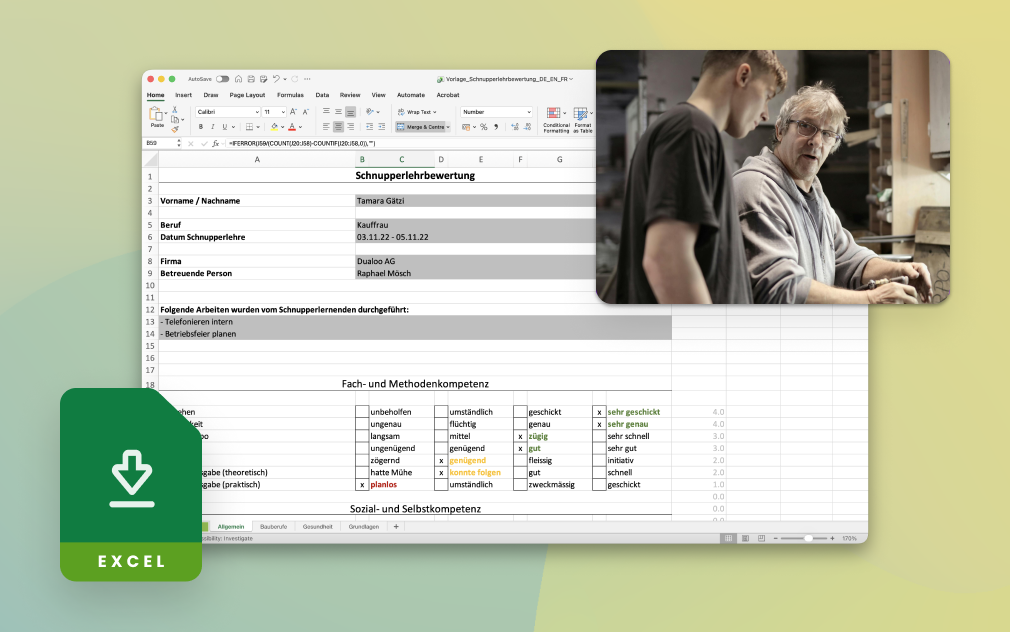The image size is (1010, 632).
Task: Align text right
Action: click(x=350, y=127)
